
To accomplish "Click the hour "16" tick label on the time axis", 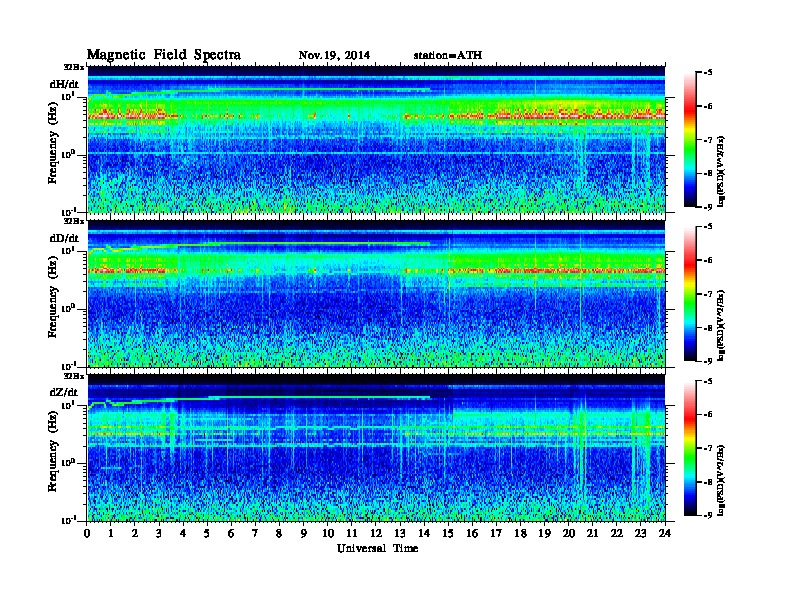I will point(472,533).
